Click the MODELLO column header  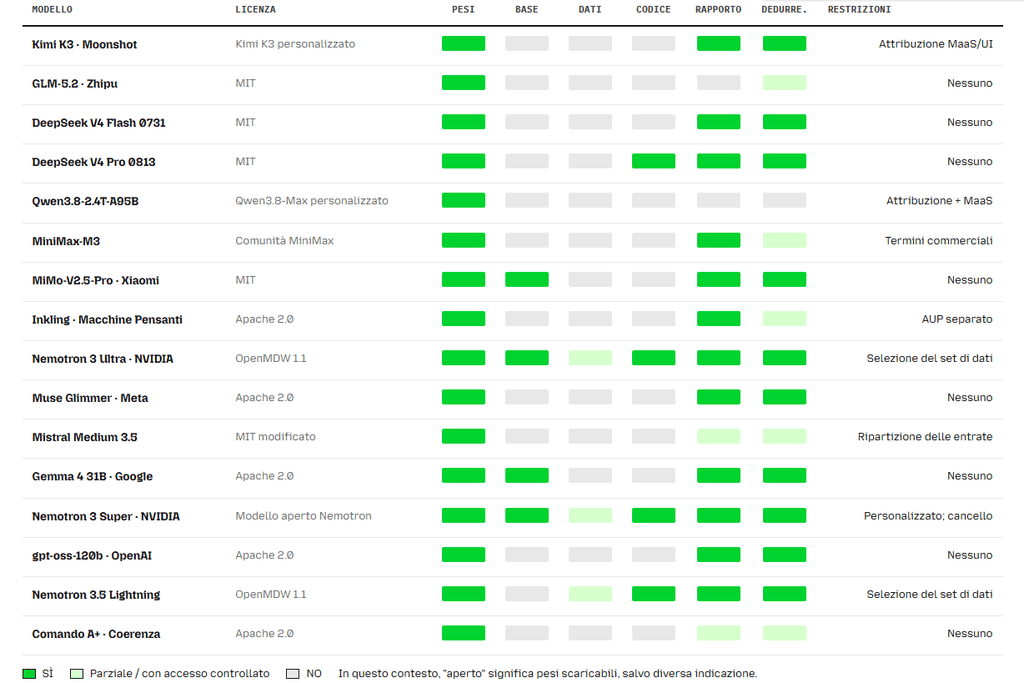(x=52, y=10)
